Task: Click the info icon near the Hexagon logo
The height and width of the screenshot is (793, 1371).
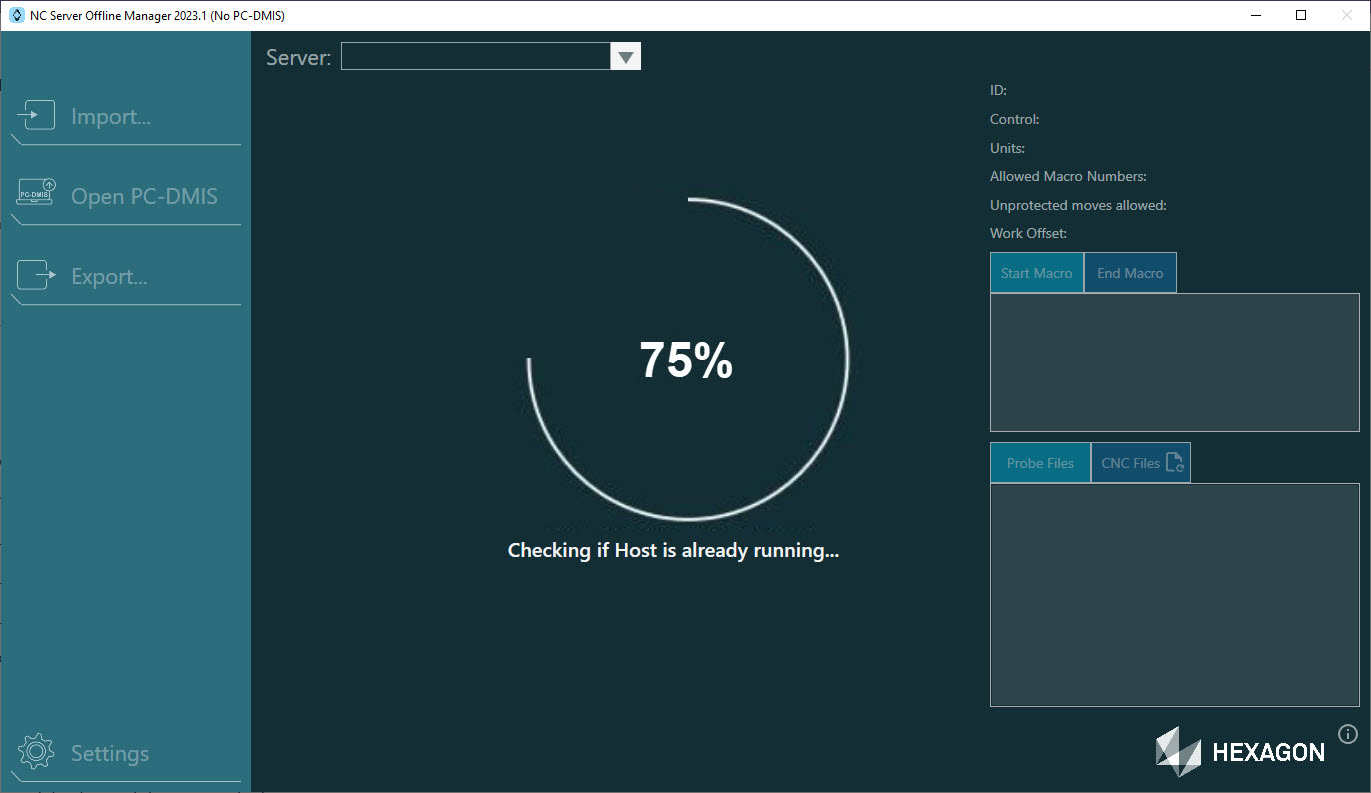Action: (x=1347, y=734)
